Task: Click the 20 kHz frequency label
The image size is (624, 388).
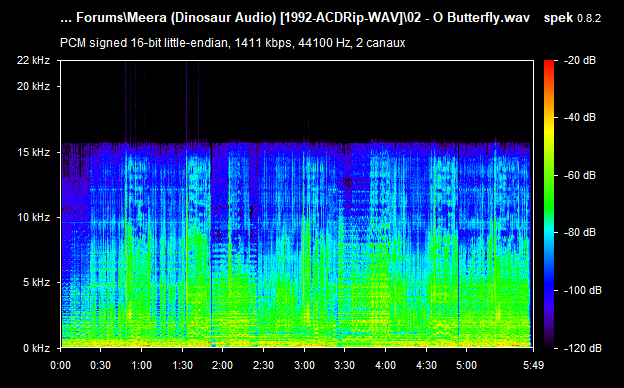Action: tap(33, 86)
